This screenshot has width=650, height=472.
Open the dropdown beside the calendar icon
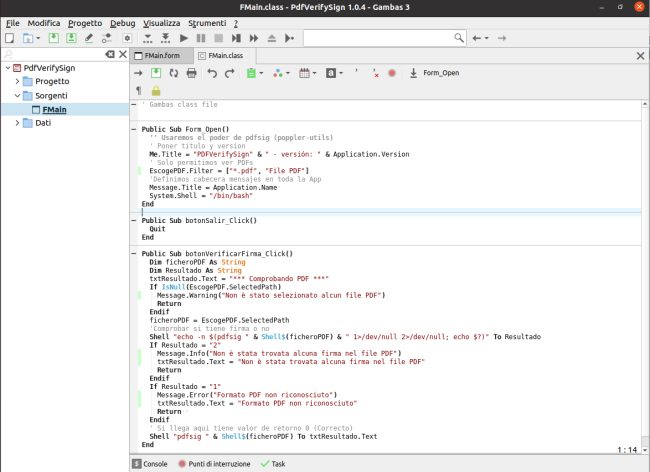click(x=314, y=73)
